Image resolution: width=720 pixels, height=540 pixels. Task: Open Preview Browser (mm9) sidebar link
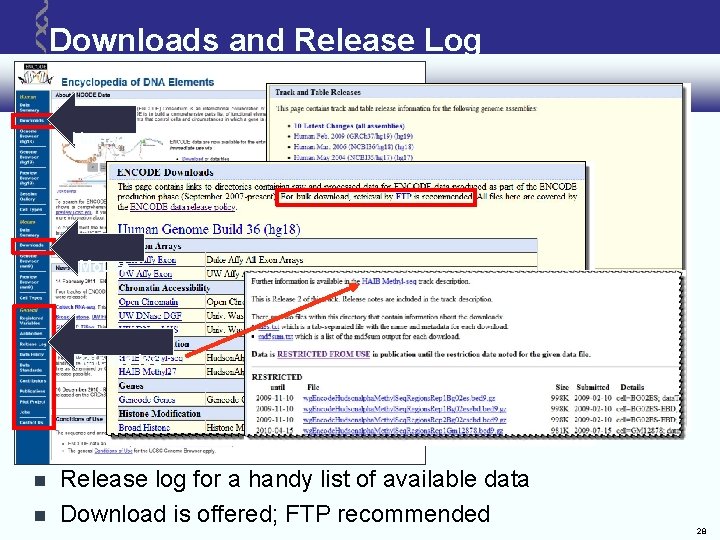tap(29, 282)
